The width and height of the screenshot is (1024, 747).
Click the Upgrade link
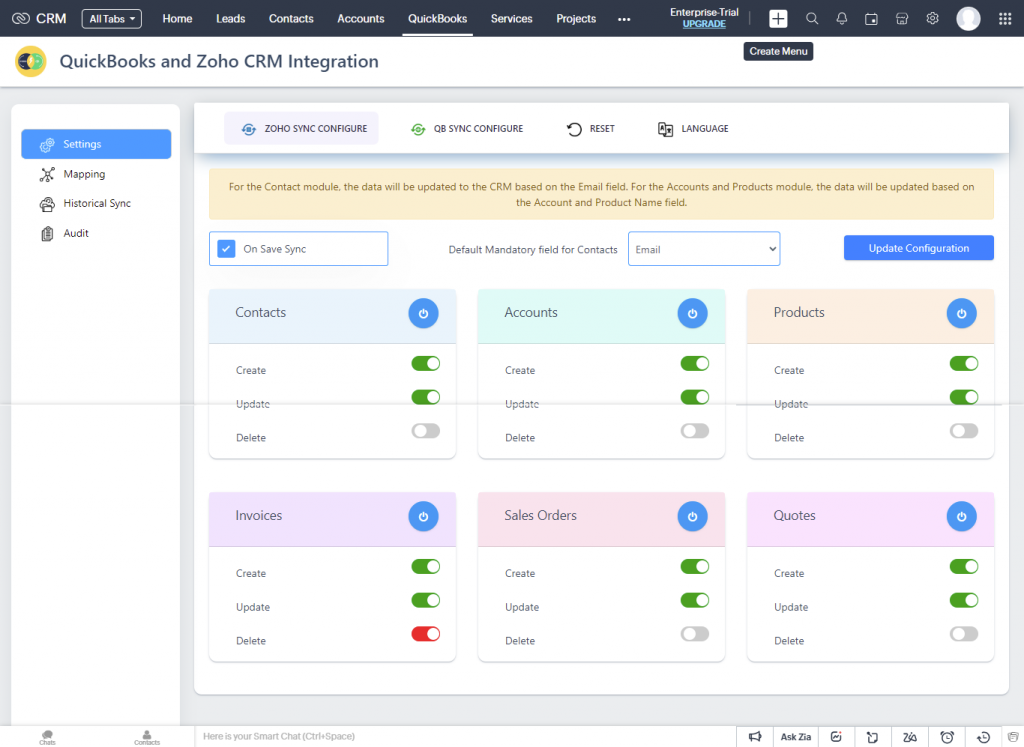point(704,24)
